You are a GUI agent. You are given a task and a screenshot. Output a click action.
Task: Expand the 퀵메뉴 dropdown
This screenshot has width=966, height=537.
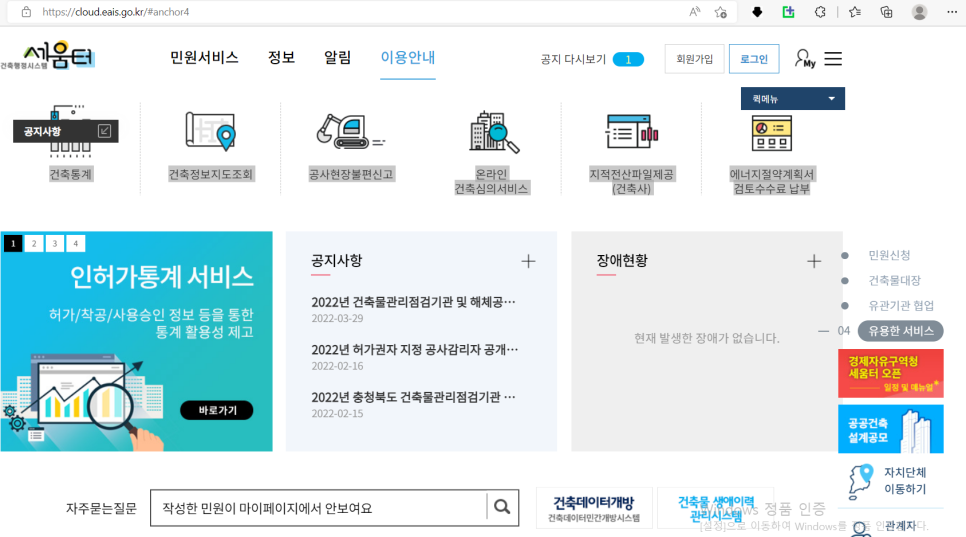793,99
